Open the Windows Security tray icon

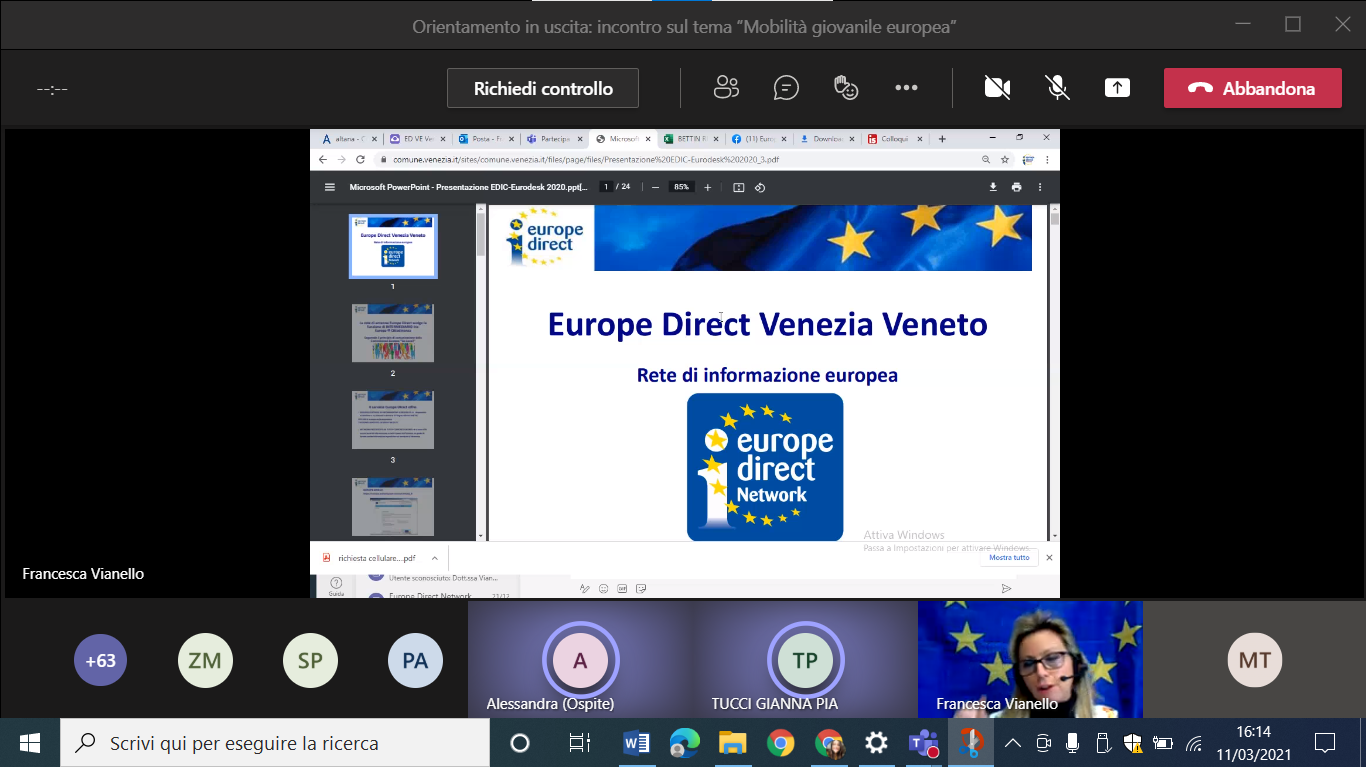1133,743
